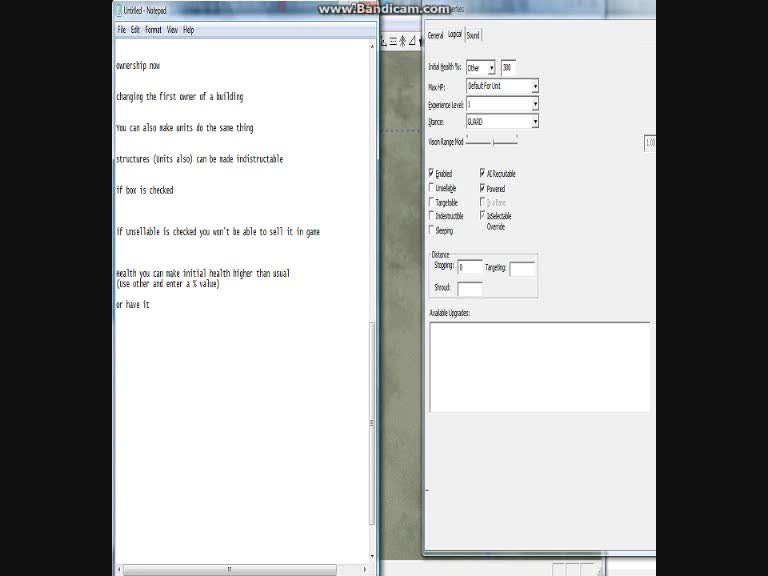Click the text line 'ownership now'

[138, 66]
